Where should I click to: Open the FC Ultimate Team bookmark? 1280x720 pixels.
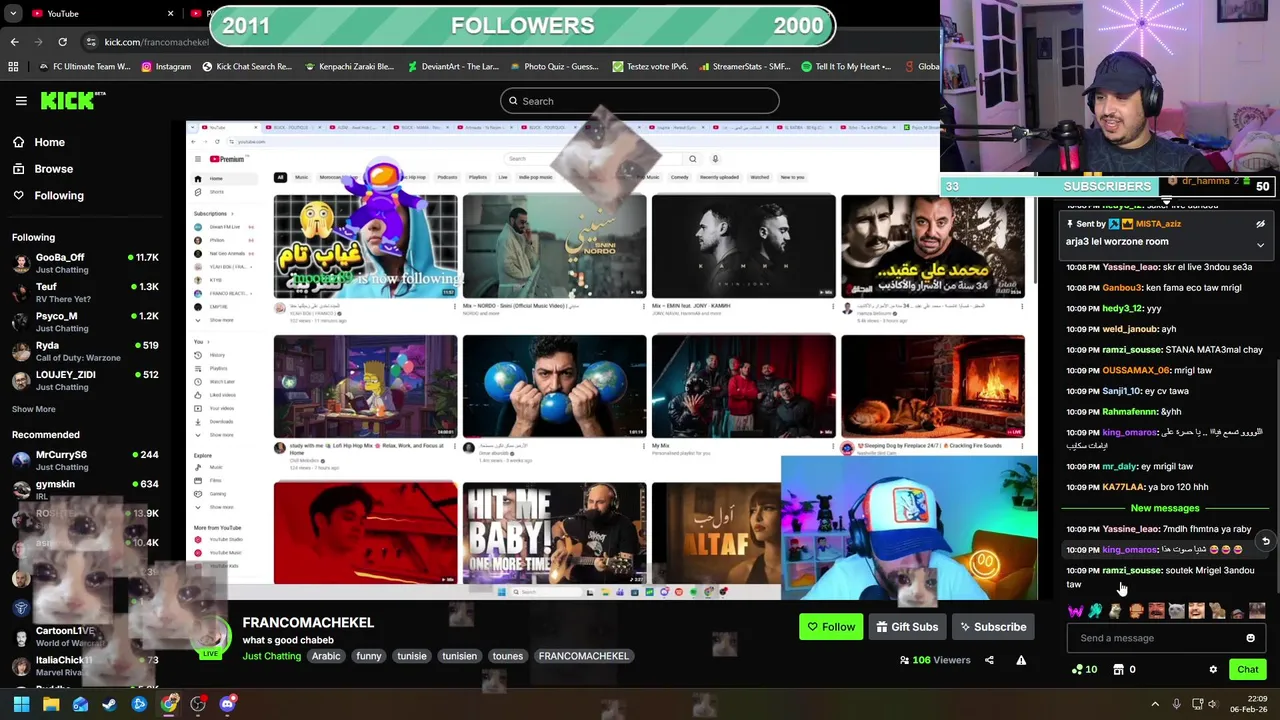point(83,67)
